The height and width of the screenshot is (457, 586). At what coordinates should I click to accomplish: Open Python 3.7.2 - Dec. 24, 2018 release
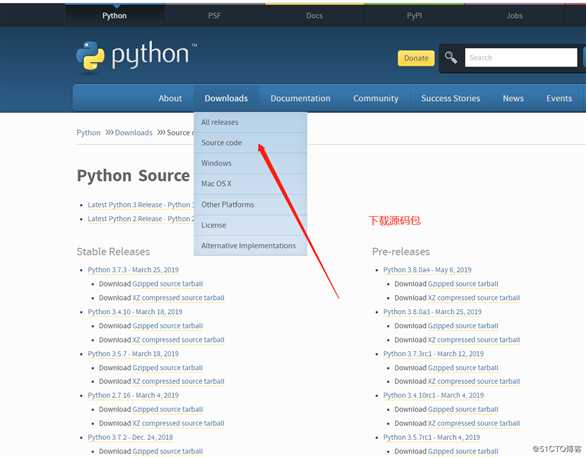[130, 437]
